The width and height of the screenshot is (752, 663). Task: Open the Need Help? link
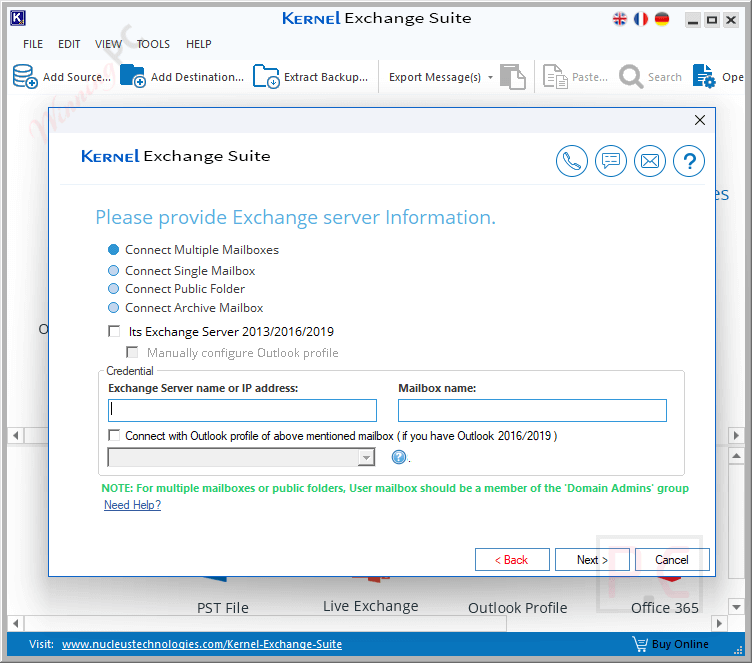(x=132, y=505)
